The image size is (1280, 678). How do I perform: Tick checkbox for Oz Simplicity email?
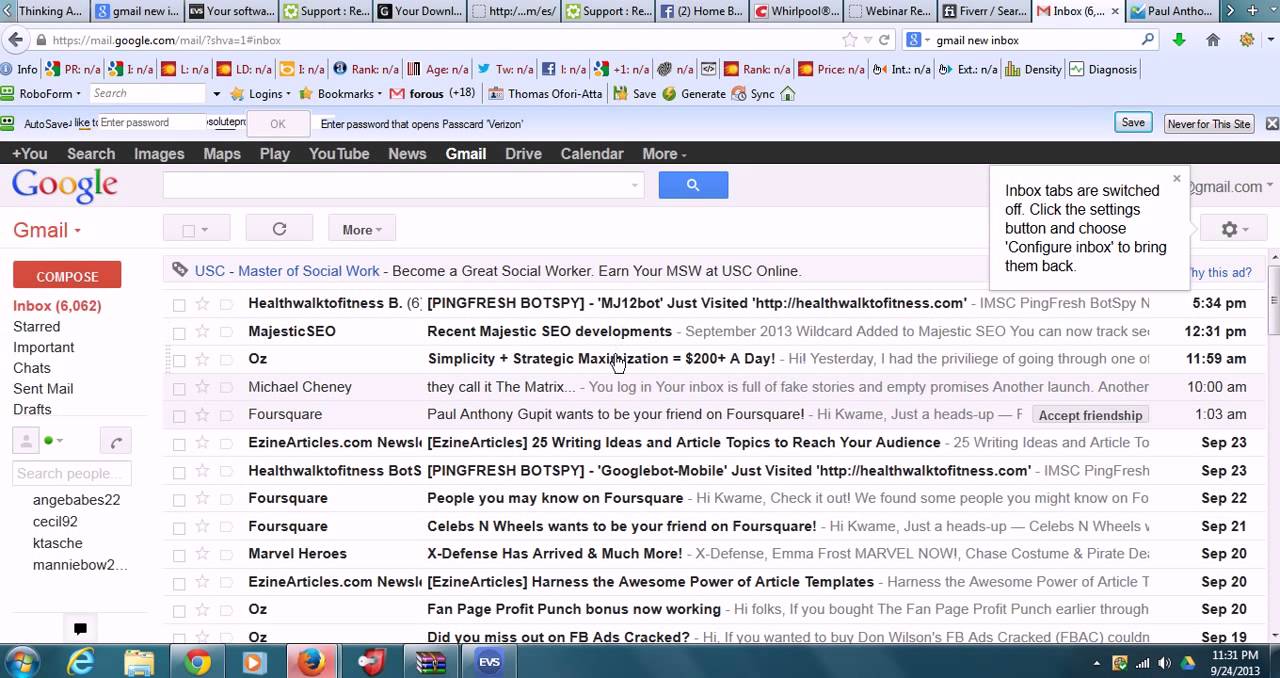[179, 360]
